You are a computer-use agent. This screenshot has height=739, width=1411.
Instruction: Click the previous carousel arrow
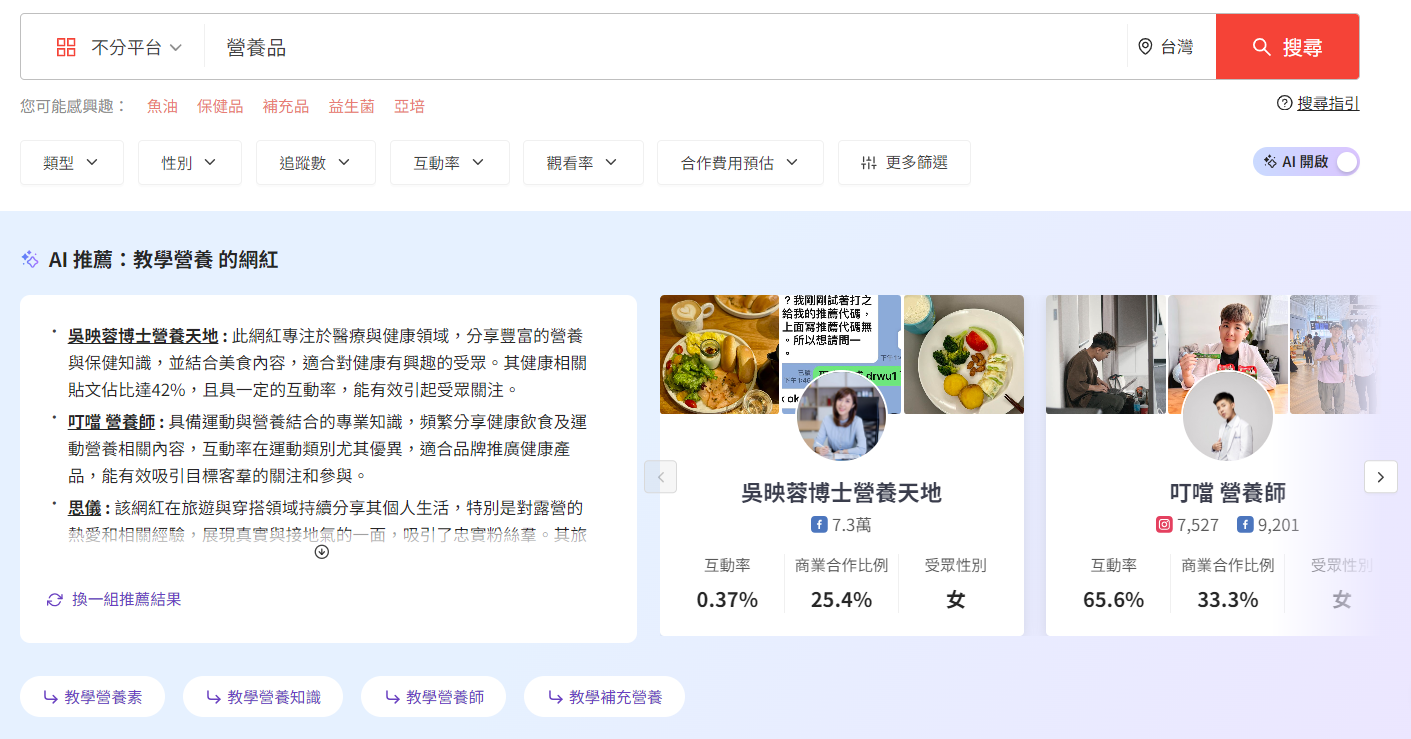pyautogui.click(x=661, y=476)
